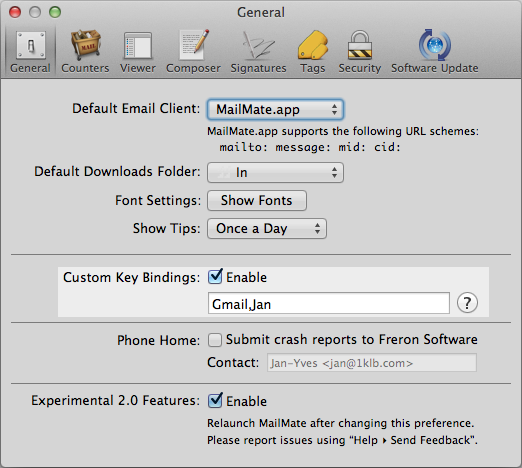
Task: Switch to the Counters tab label
Action: [85, 68]
